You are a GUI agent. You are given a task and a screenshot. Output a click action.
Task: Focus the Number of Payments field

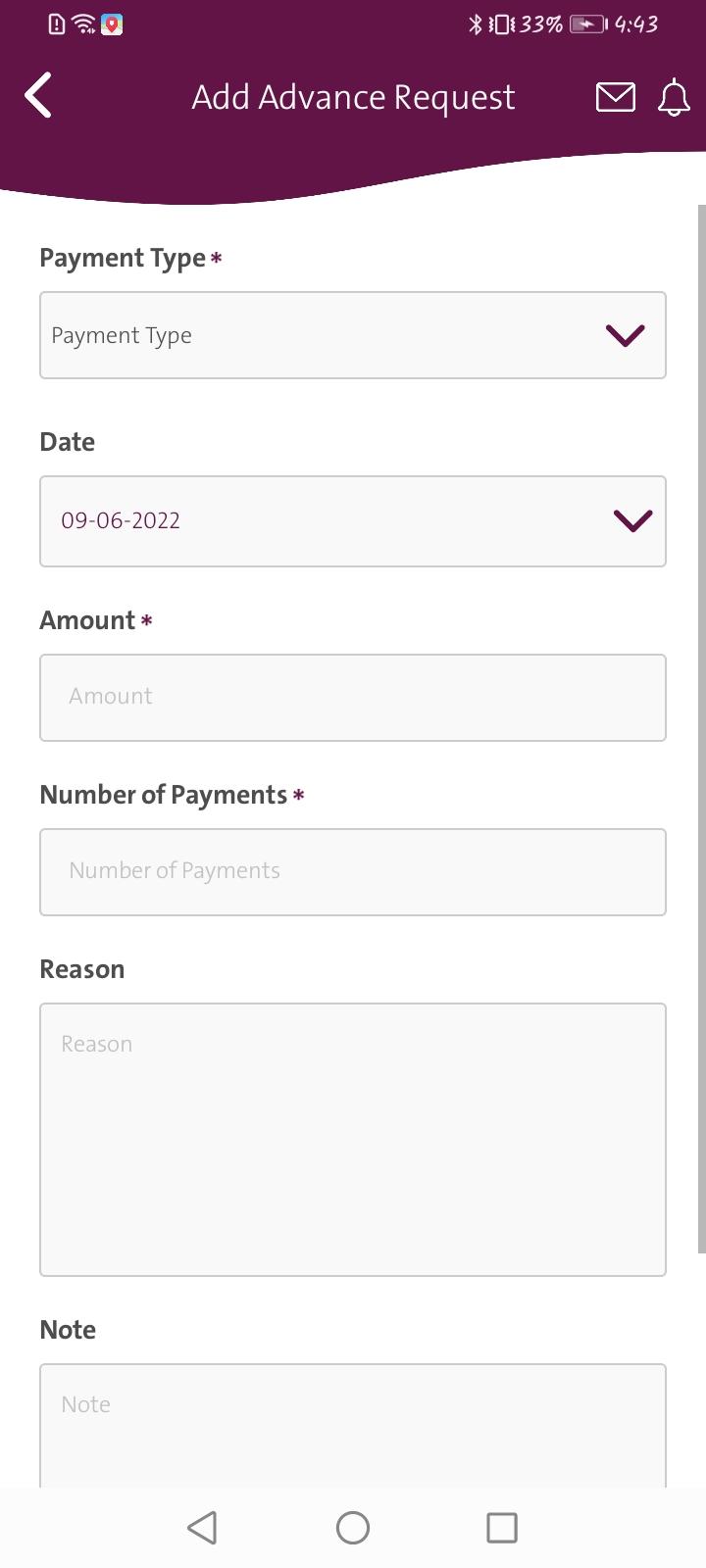point(353,872)
